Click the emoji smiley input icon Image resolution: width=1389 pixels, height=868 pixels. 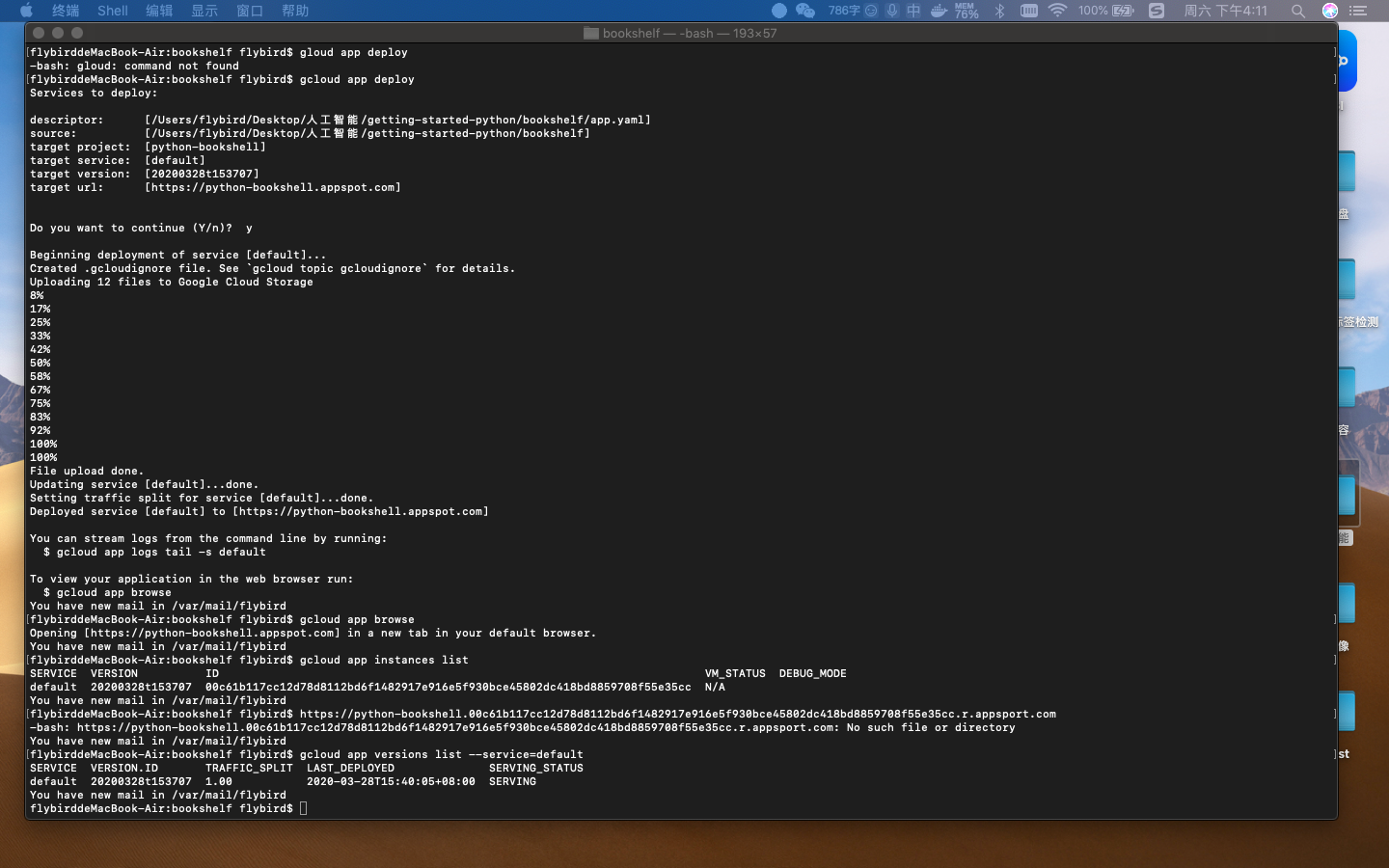tap(871, 11)
